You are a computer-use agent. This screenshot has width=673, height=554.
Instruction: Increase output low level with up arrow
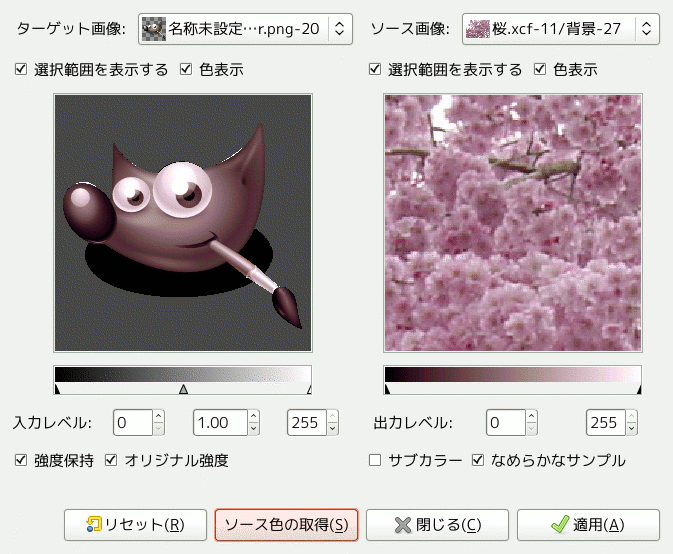532,416
